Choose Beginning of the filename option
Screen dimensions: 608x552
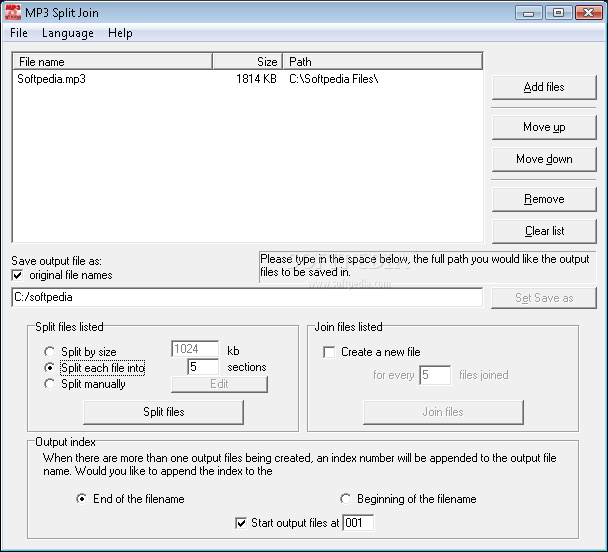(x=345, y=499)
